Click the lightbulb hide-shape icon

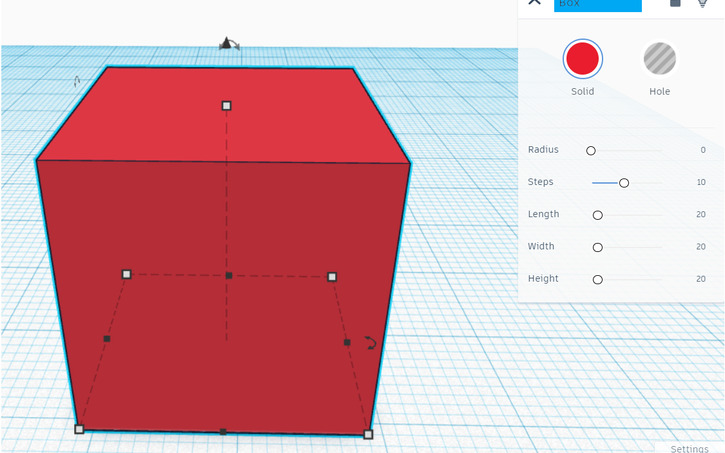tap(702, 3)
